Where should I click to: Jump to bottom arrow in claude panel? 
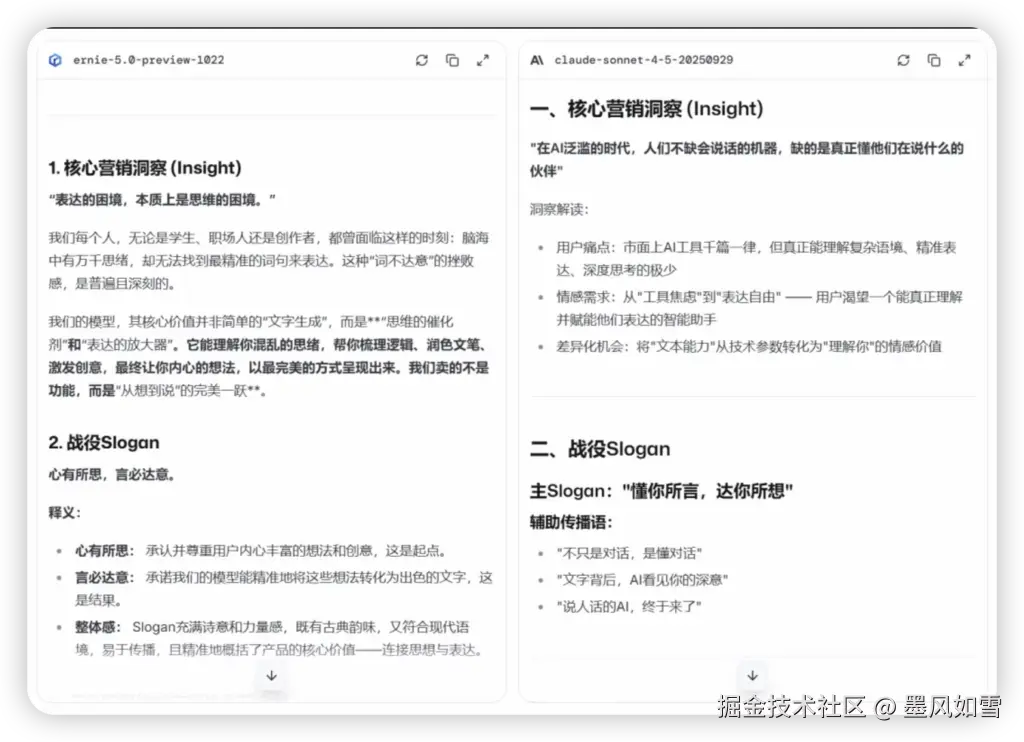pos(752,675)
